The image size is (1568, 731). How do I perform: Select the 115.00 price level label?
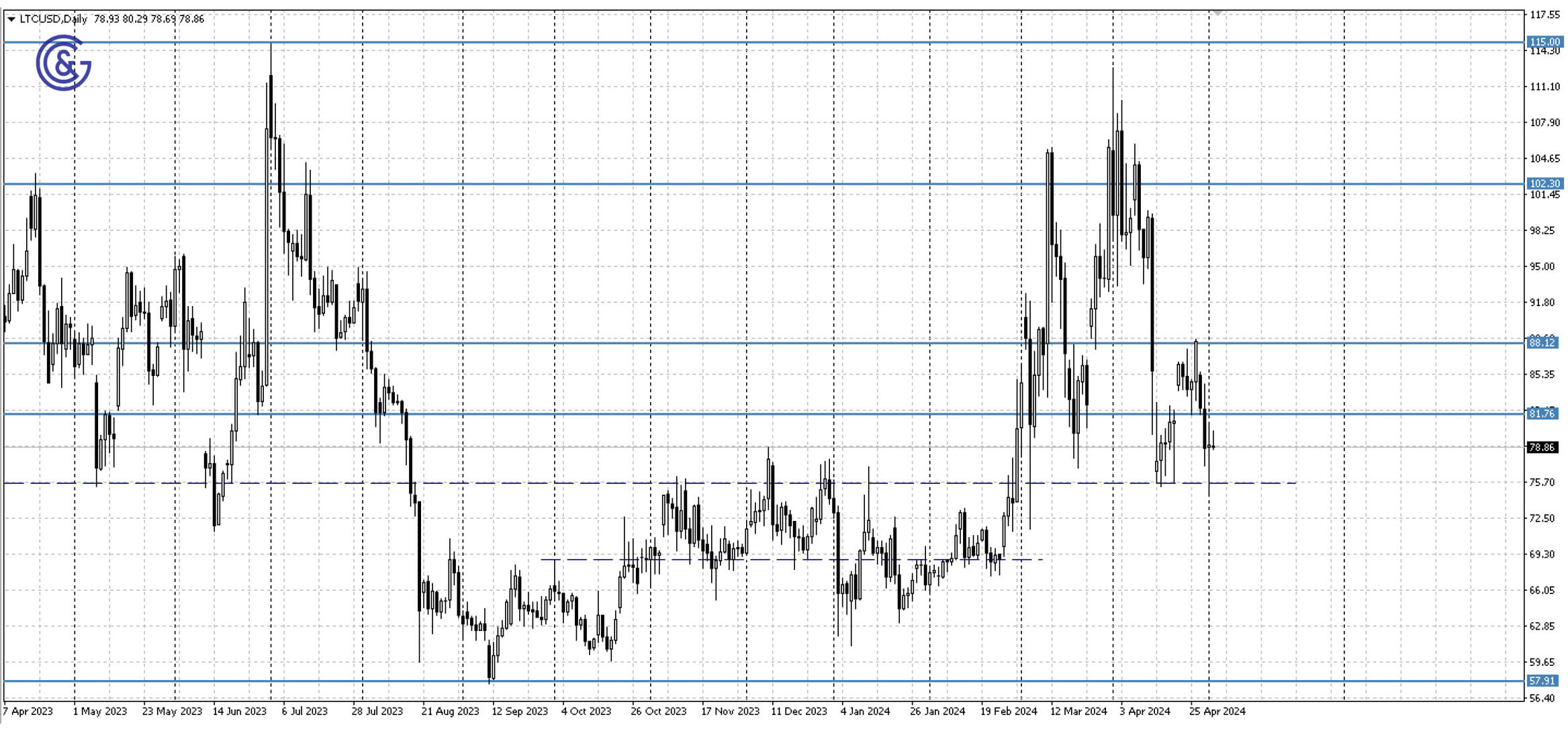tap(1544, 42)
